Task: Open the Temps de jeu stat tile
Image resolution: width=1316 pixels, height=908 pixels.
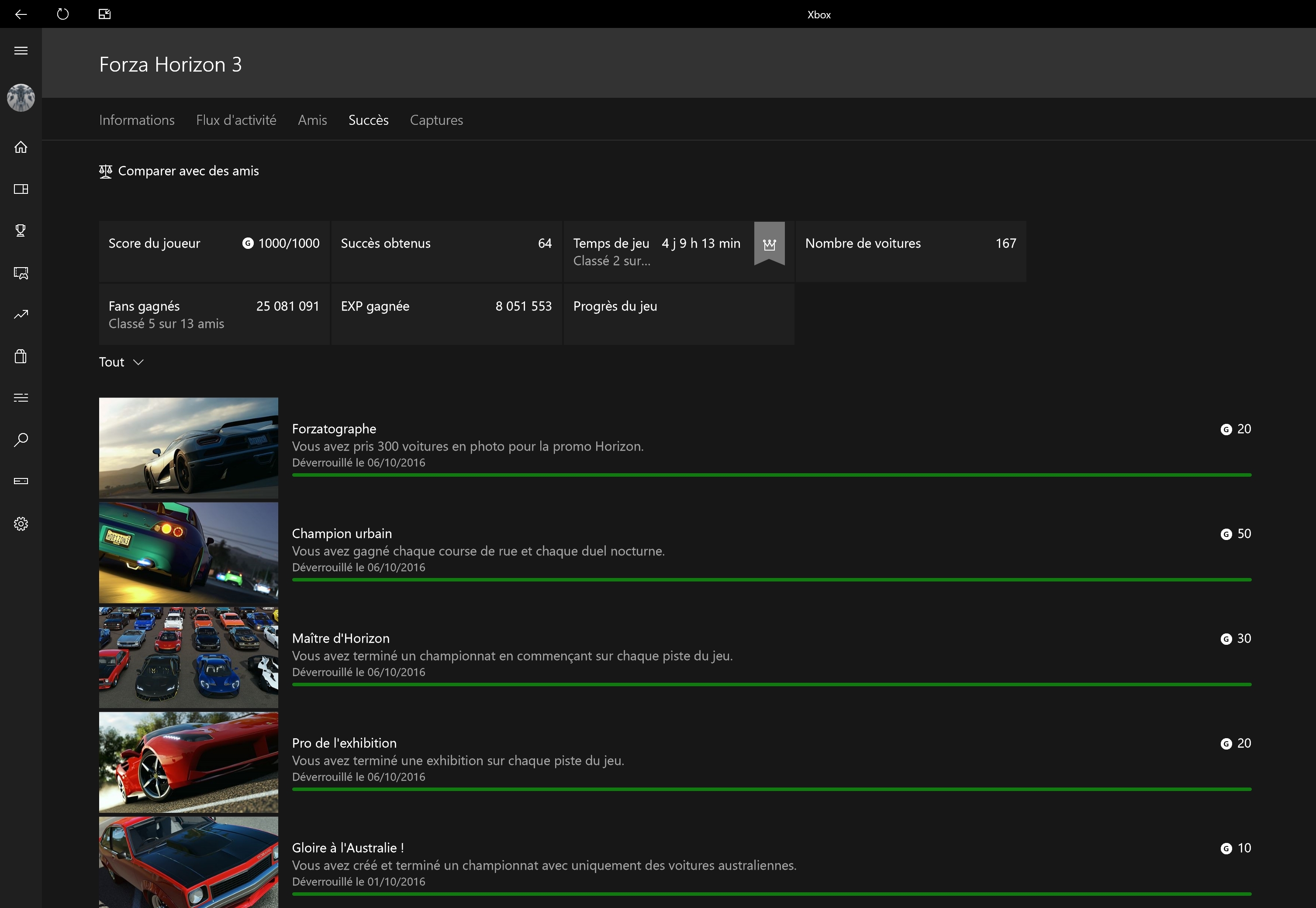Action: click(x=678, y=251)
